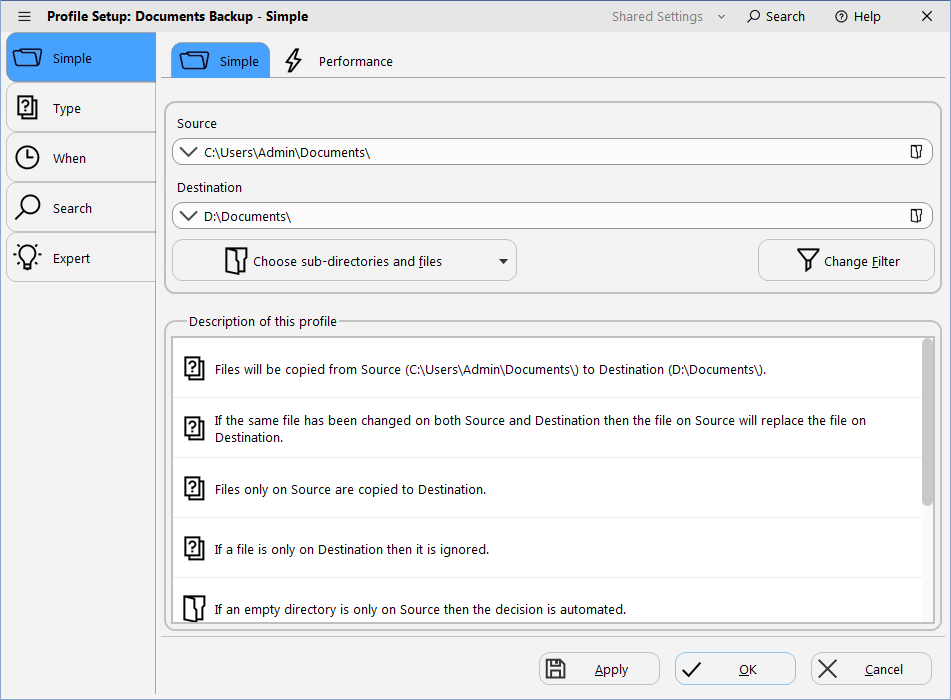Apply the profile changes
The height and width of the screenshot is (700, 951).
[x=598, y=668]
